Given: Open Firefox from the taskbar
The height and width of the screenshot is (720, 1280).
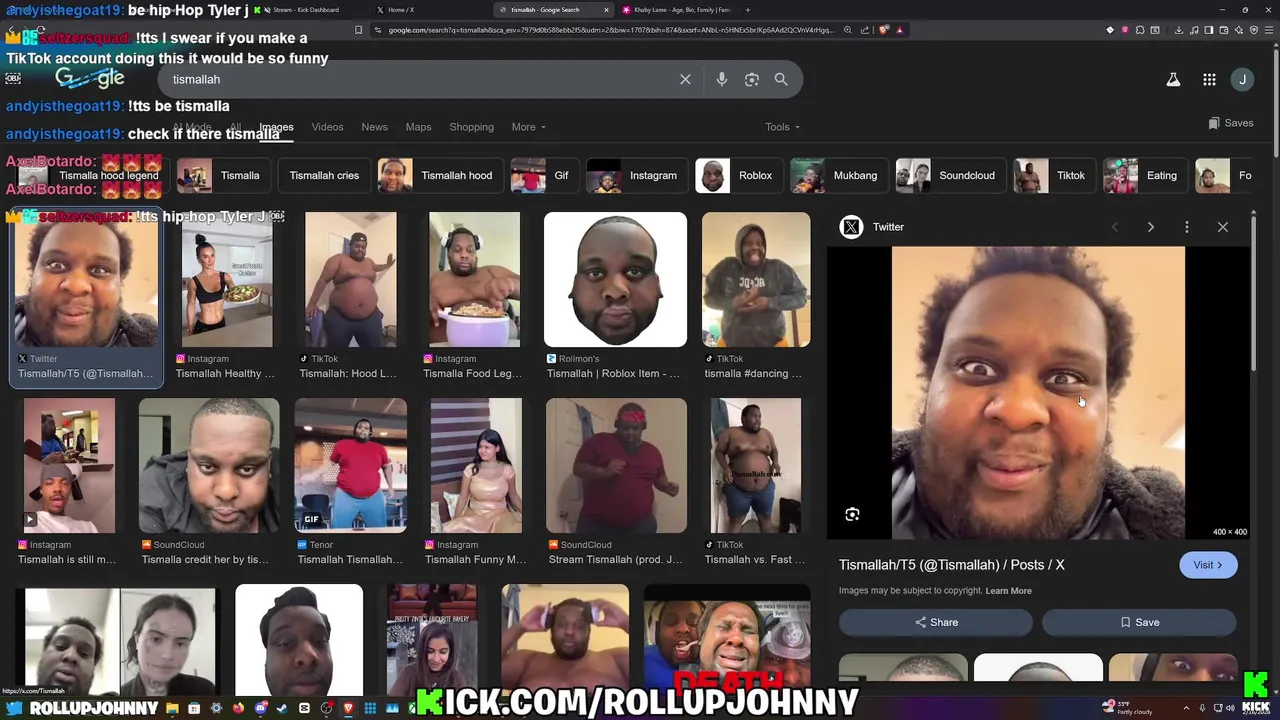Looking at the screenshot, I should pos(238,708).
